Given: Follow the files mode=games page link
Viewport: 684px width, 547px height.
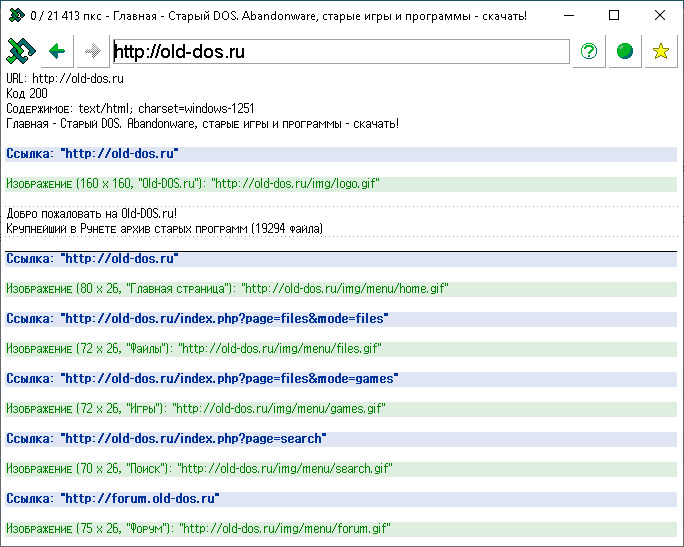Looking at the screenshot, I should (x=229, y=379).
